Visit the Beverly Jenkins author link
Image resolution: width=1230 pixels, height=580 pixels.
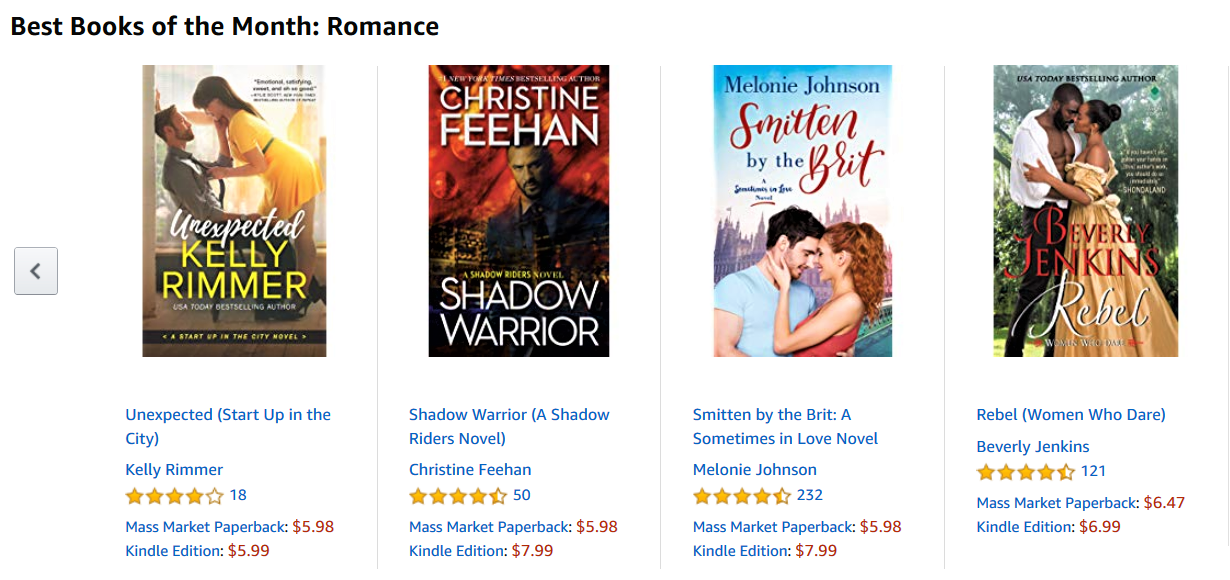pyautogui.click(x=1033, y=447)
